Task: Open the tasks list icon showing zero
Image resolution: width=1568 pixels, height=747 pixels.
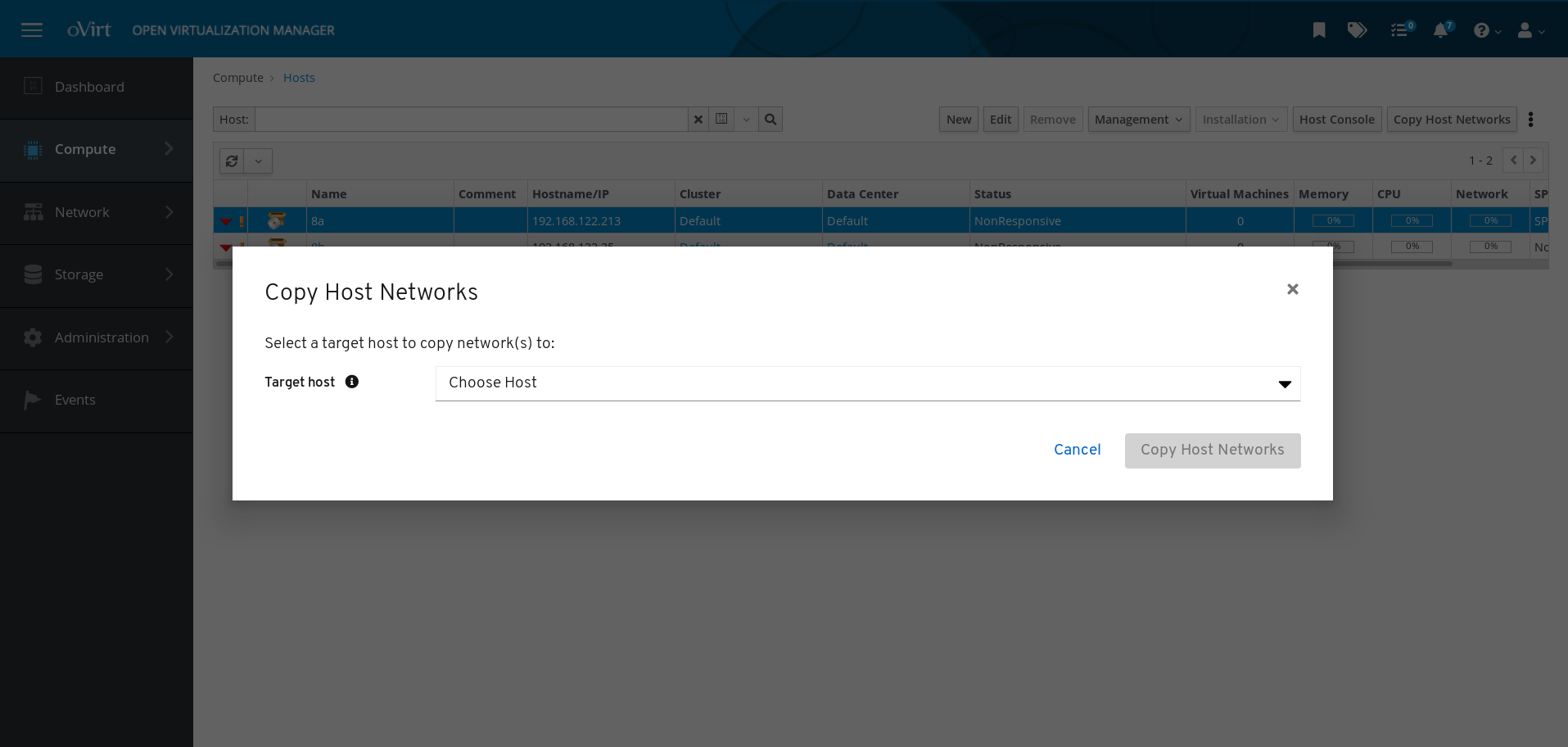Action: [x=1400, y=29]
